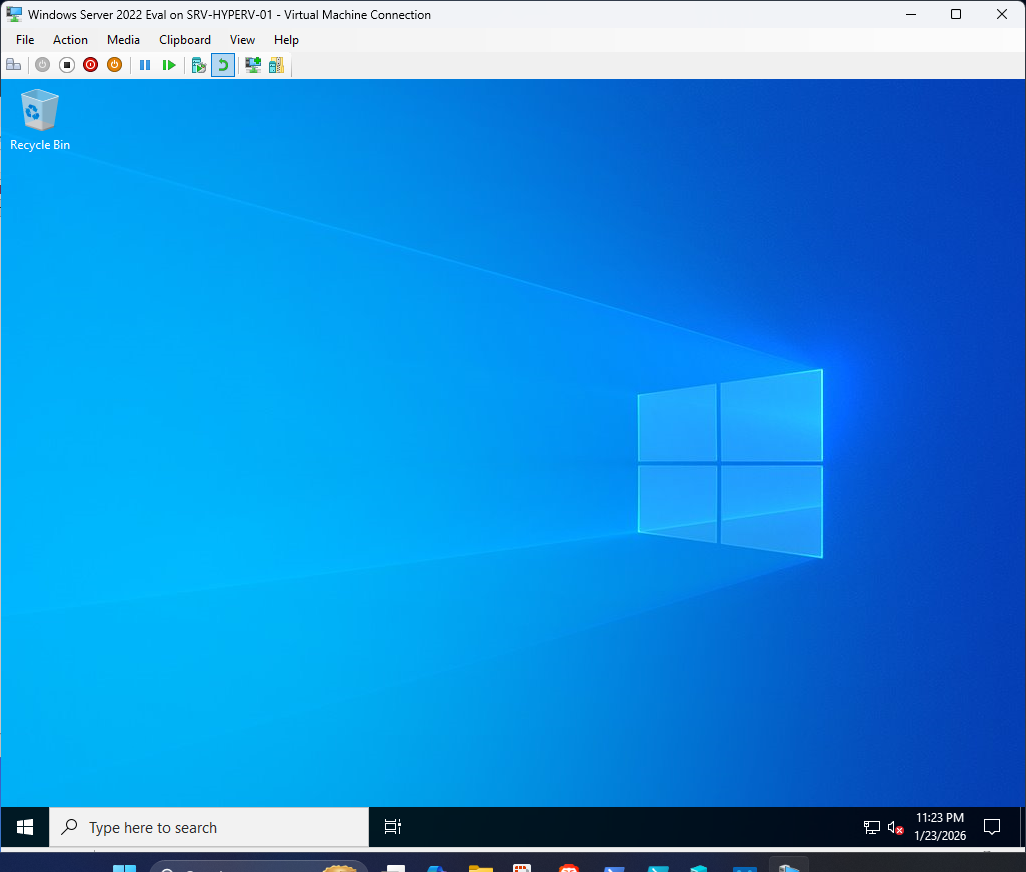The height and width of the screenshot is (872, 1026).
Task: Click the red Shut Down guest icon
Action: click(90, 64)
